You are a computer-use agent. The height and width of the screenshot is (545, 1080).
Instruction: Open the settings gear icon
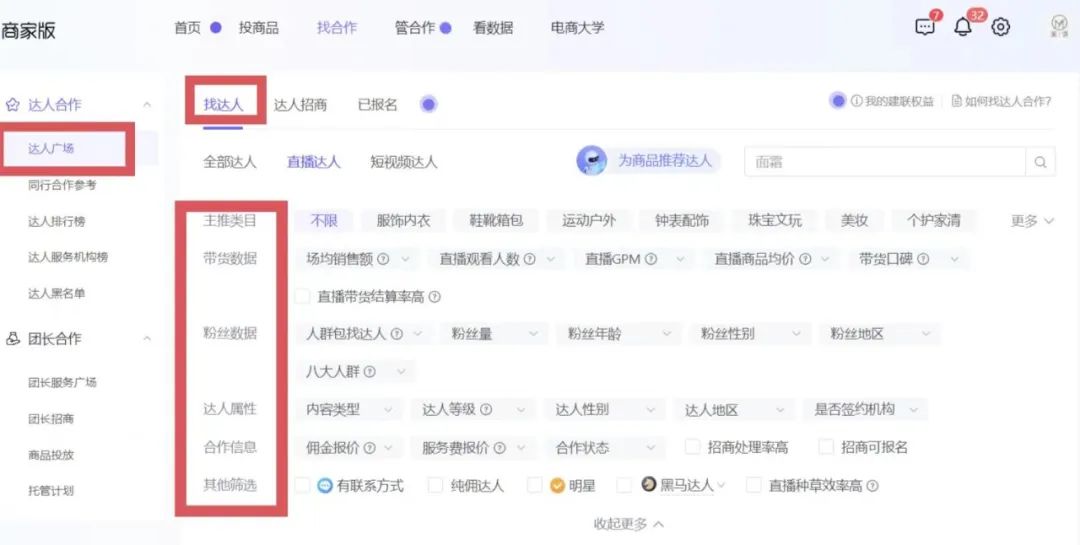point(1000,28)
